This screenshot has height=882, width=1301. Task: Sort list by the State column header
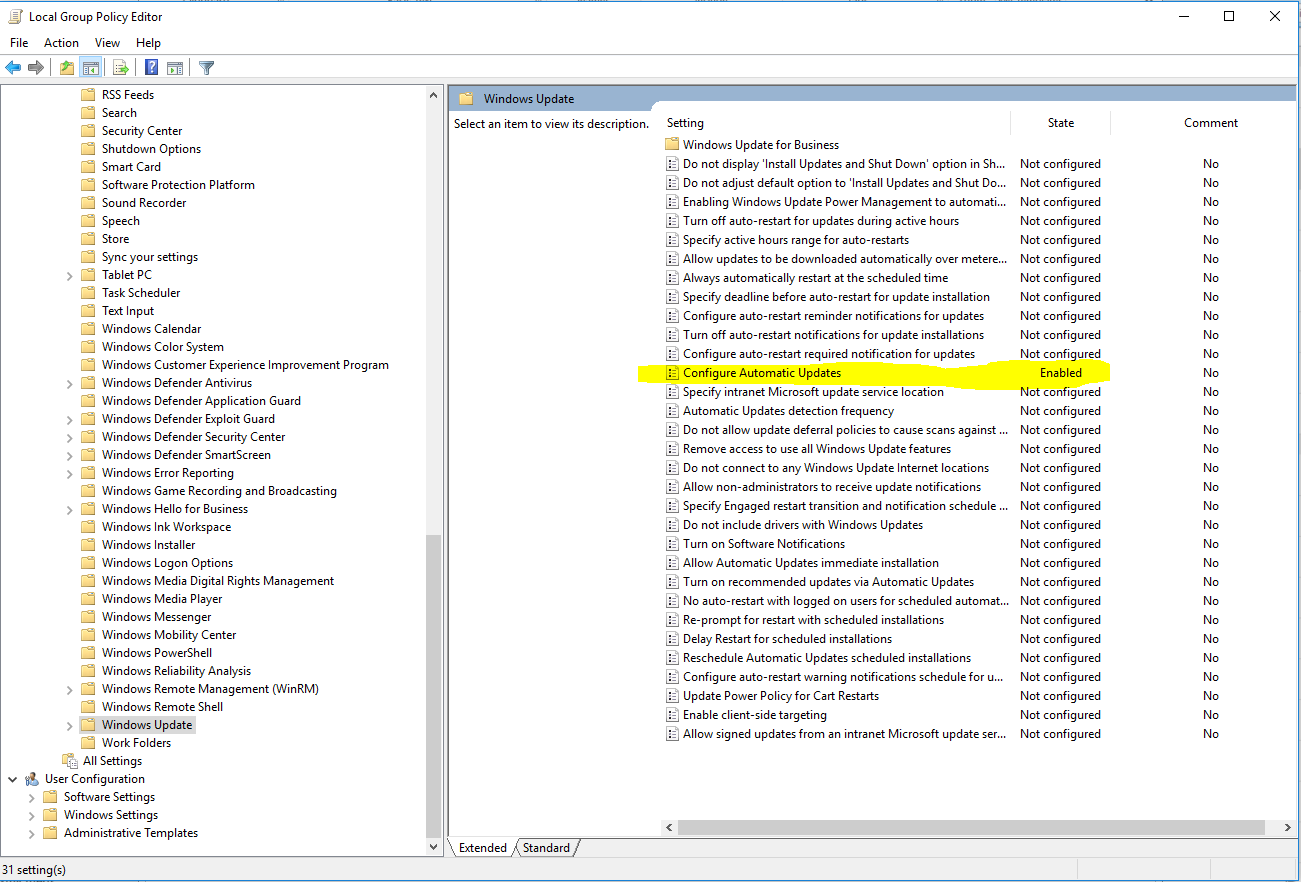point(1060,123)
